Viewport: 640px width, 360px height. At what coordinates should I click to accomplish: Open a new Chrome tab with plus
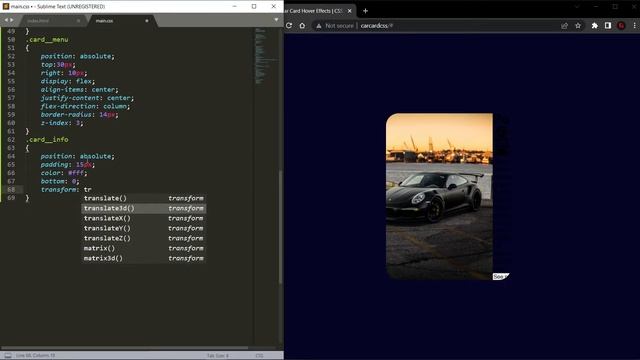365,11
